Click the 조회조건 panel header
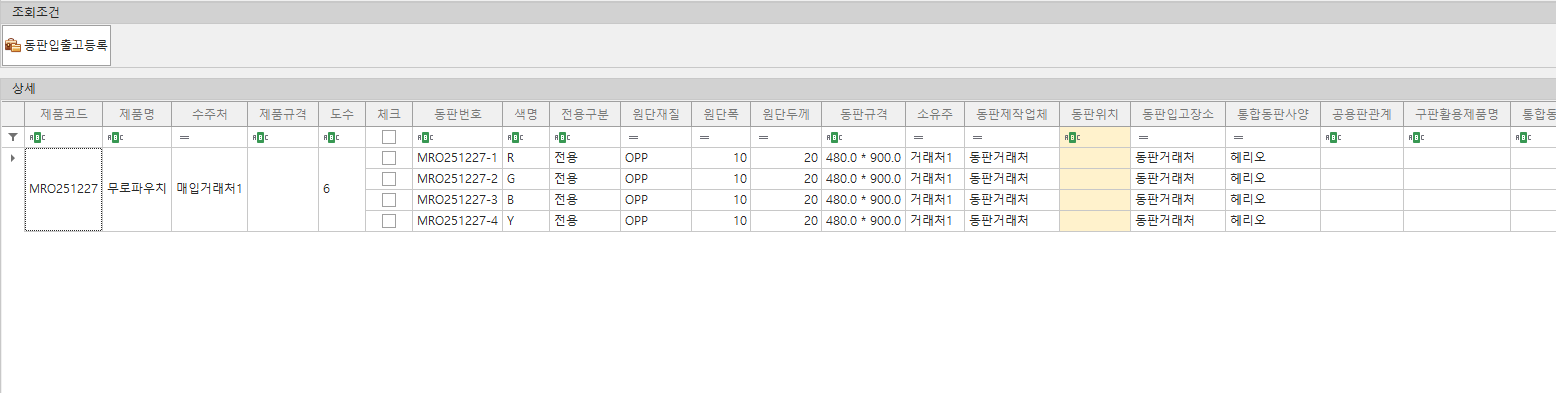The width and height of the screenshot is (1556, 393). tap(778, 12)
